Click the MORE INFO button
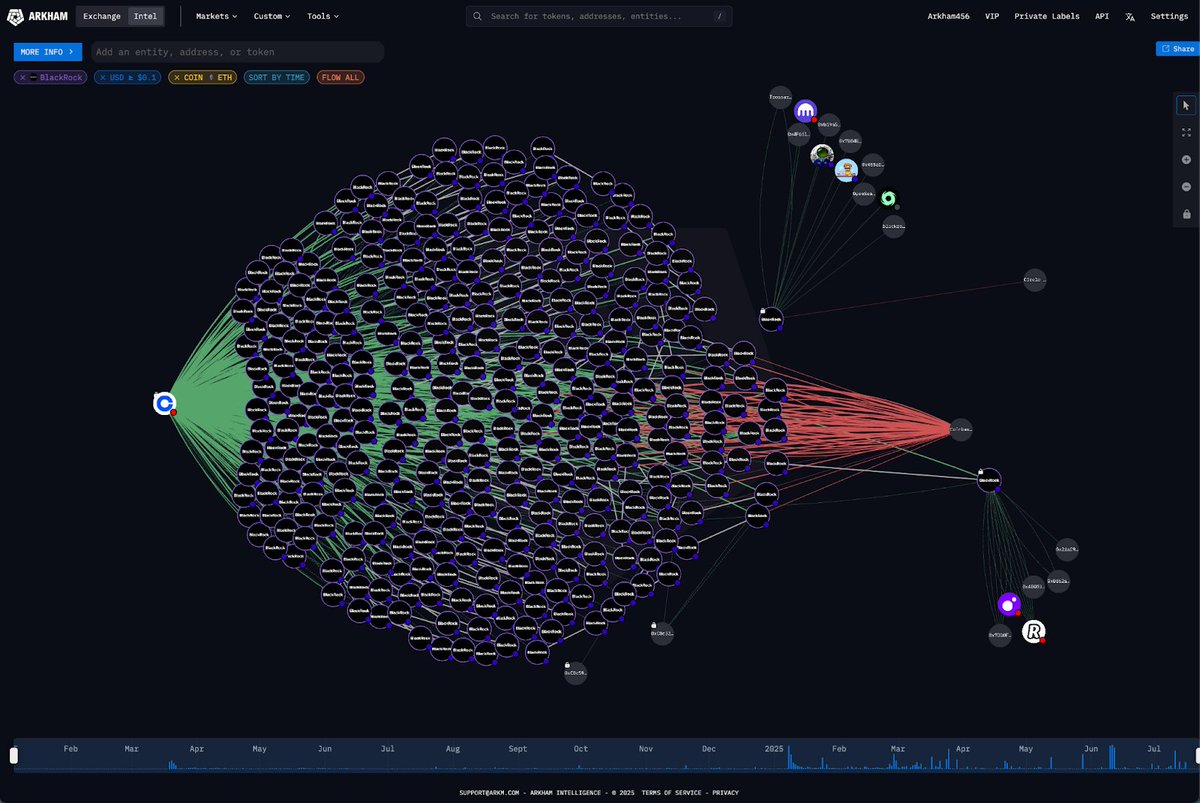Image resolution: width=1200 pixels, height=803 pixels. click(x=48, y=52)
